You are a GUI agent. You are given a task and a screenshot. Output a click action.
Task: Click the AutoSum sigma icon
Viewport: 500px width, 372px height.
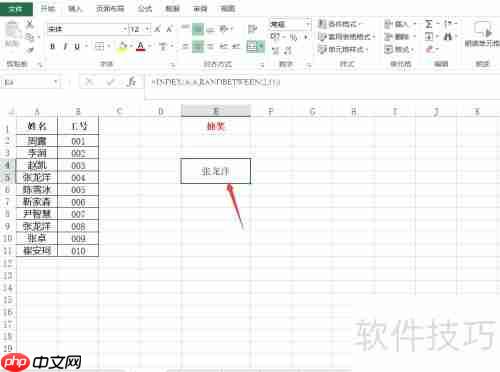(429, 24)
